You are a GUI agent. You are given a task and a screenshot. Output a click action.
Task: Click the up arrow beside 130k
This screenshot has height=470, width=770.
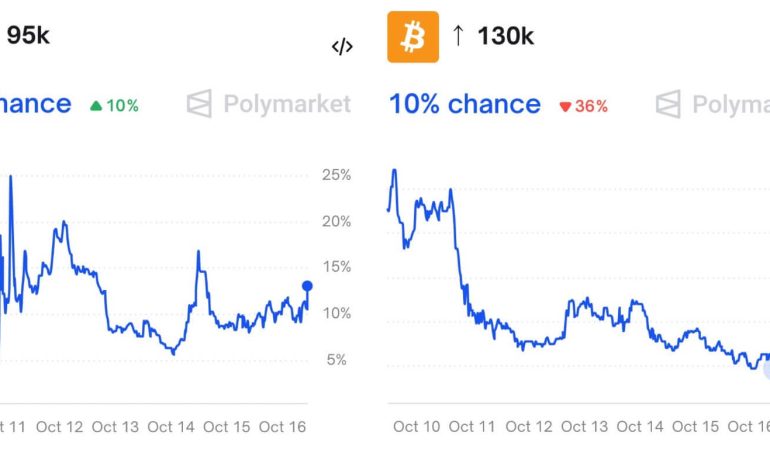coord(458,37)
